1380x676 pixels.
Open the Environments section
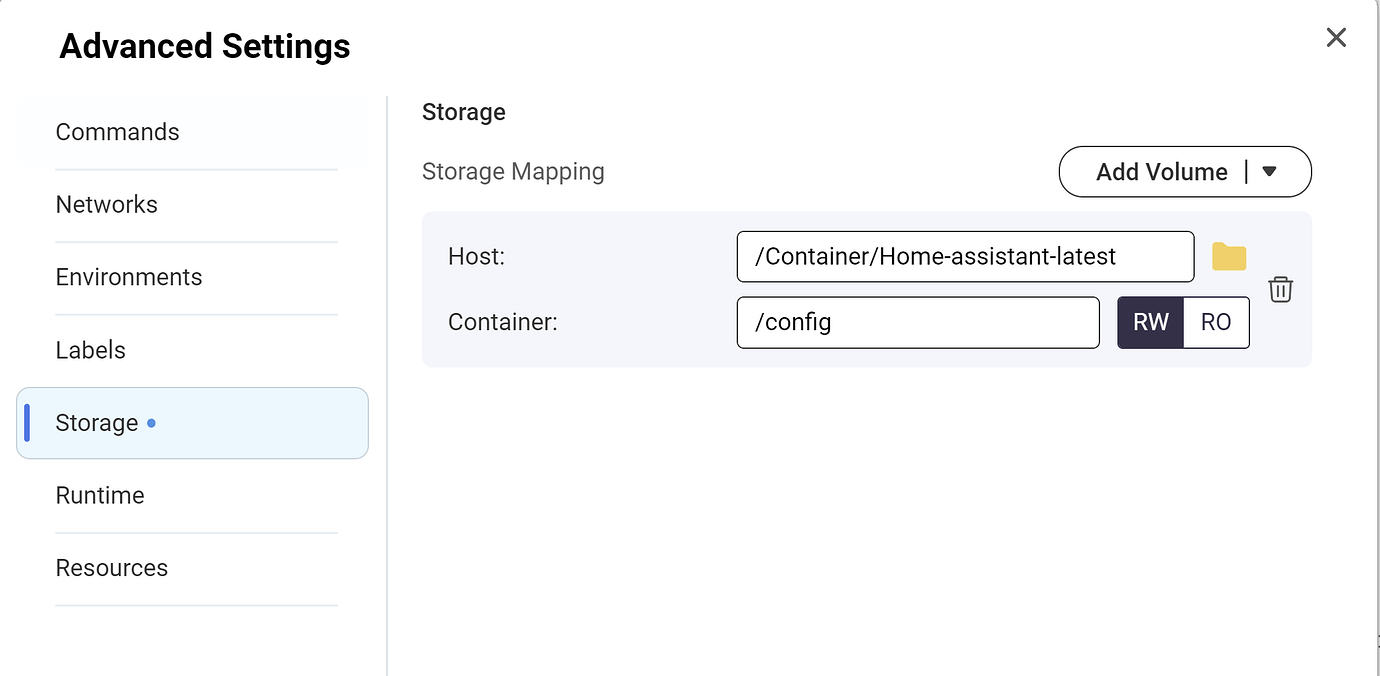click(x=128, y=277)
